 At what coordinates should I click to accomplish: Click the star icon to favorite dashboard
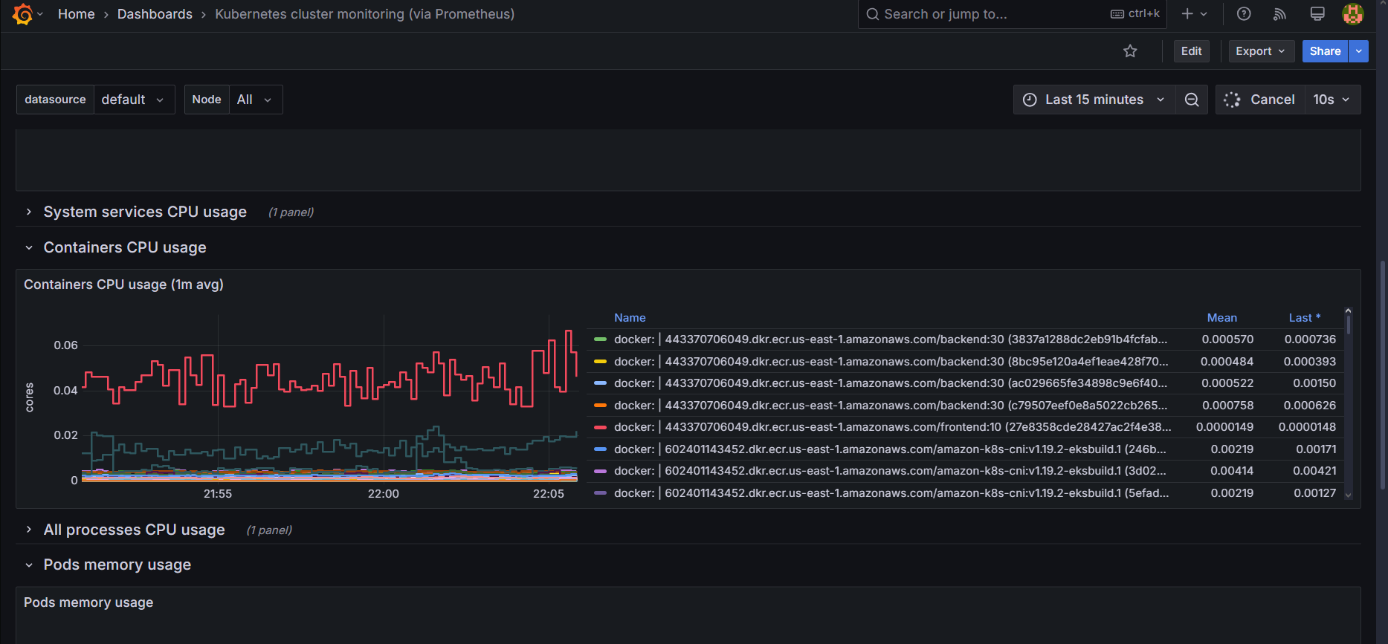point(1130,51)
